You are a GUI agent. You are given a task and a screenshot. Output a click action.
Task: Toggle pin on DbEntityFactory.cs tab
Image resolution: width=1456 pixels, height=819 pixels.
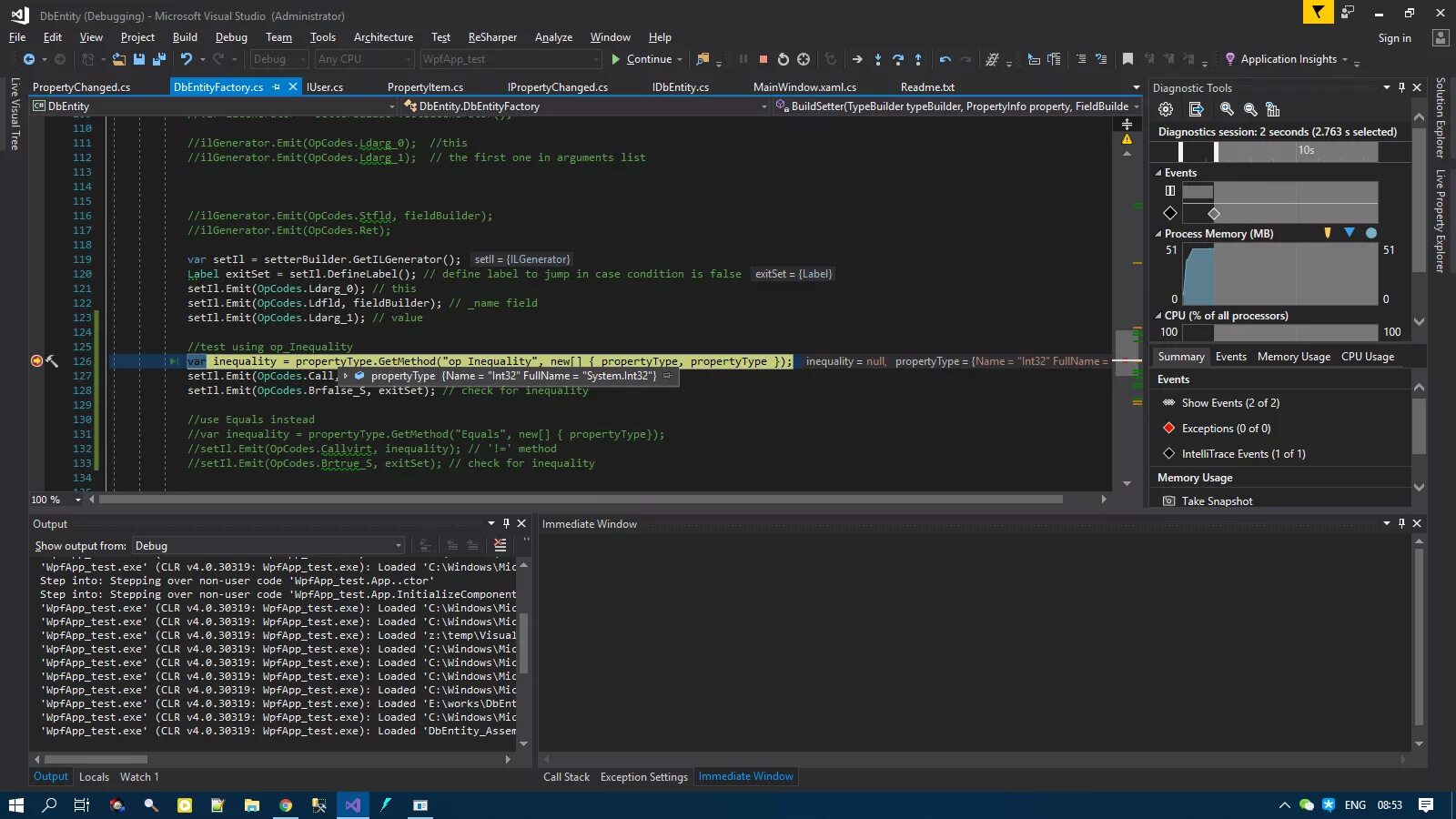(x=276, y=87)
